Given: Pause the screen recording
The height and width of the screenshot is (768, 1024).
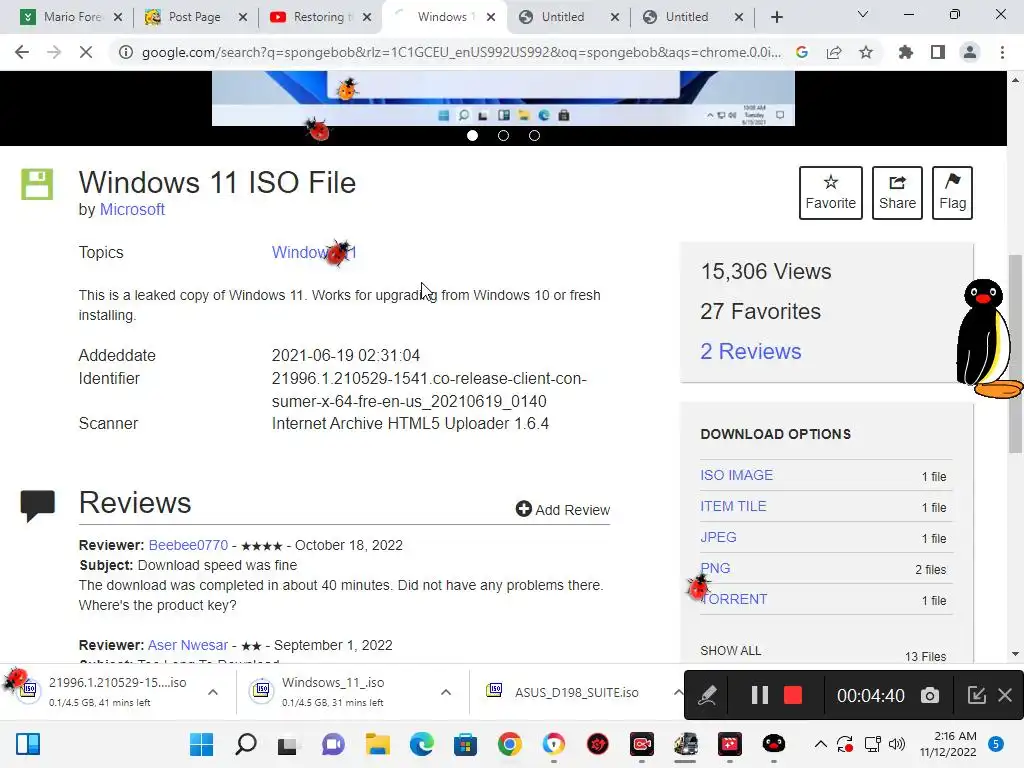Looking at the screenshot, I should pos(759,696).
